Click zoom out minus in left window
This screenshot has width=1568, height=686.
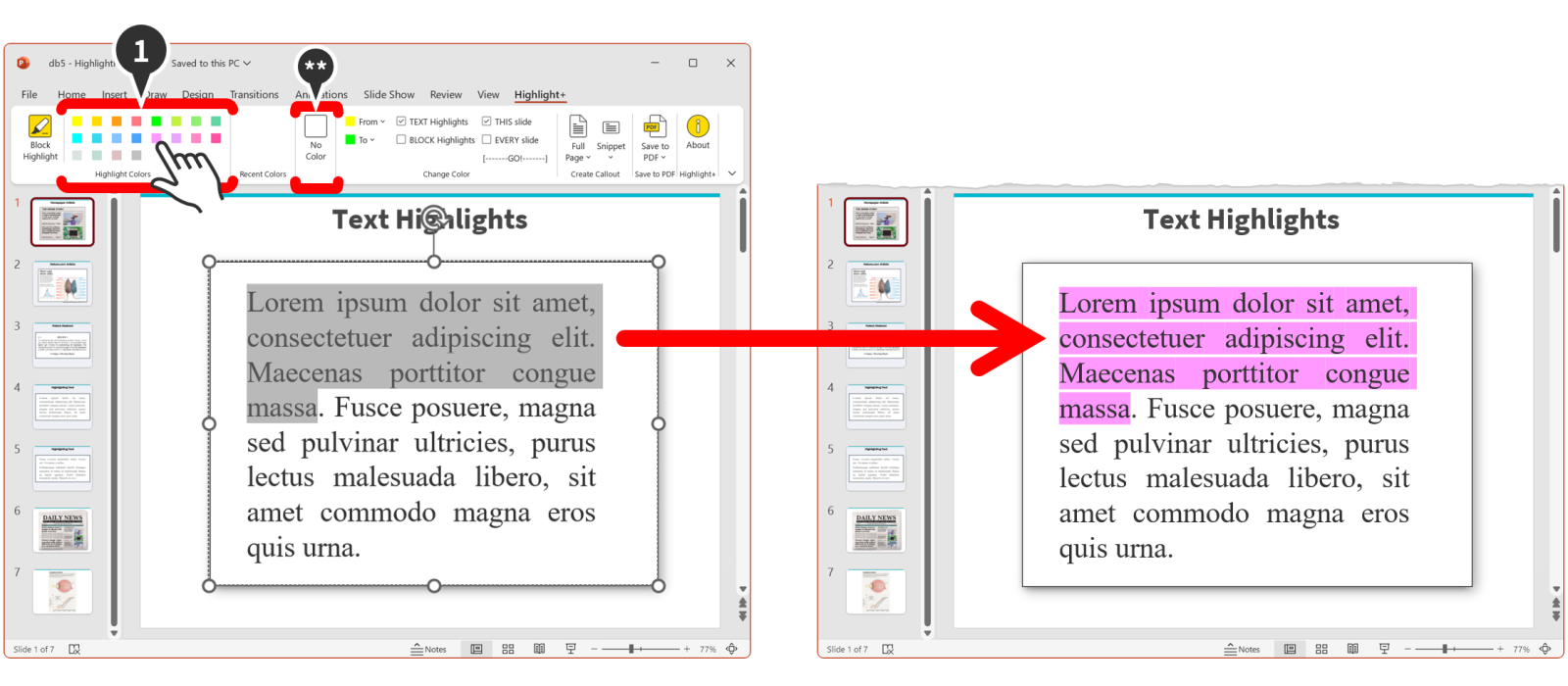594,649
